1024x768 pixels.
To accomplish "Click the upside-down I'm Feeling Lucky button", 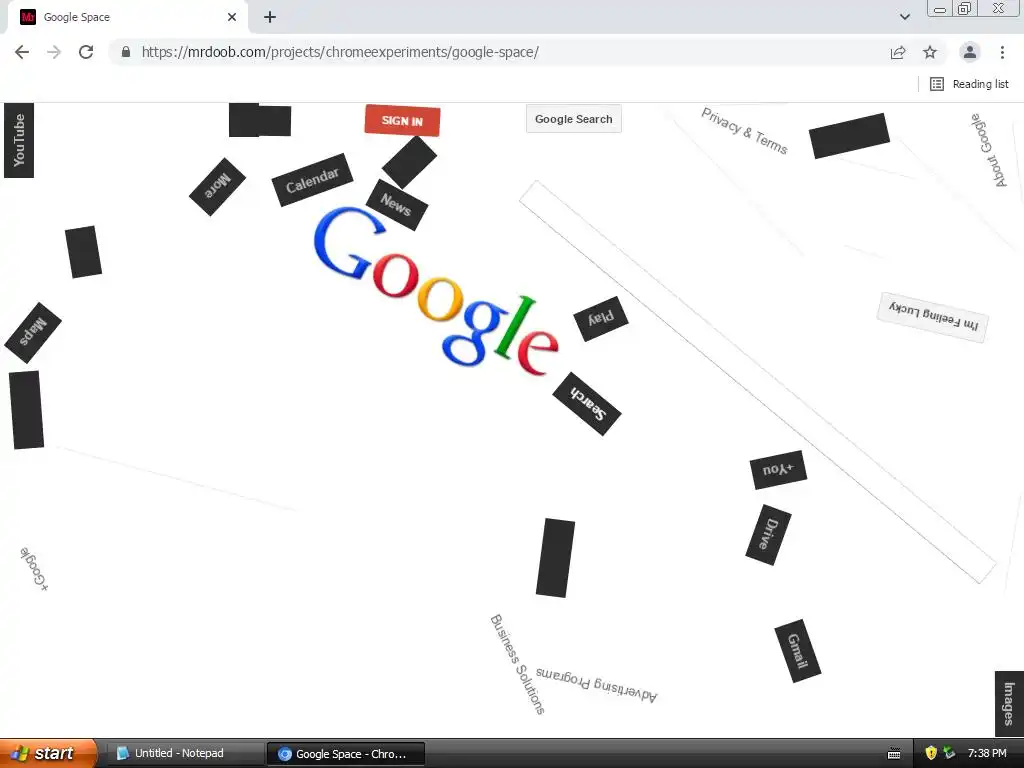I will 933,317.
